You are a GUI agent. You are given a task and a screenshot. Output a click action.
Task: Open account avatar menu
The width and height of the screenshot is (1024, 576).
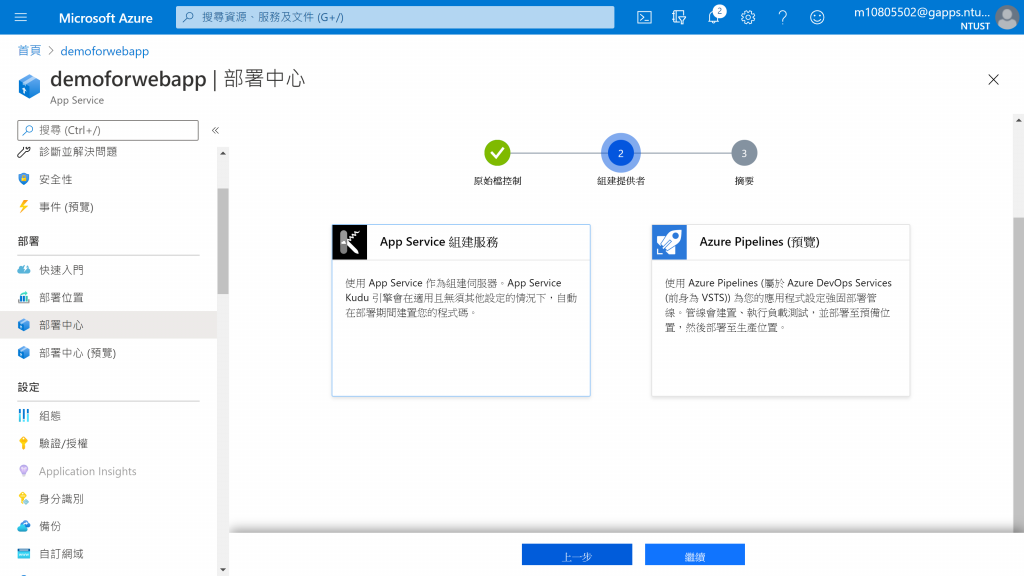tap(1006, 18)
